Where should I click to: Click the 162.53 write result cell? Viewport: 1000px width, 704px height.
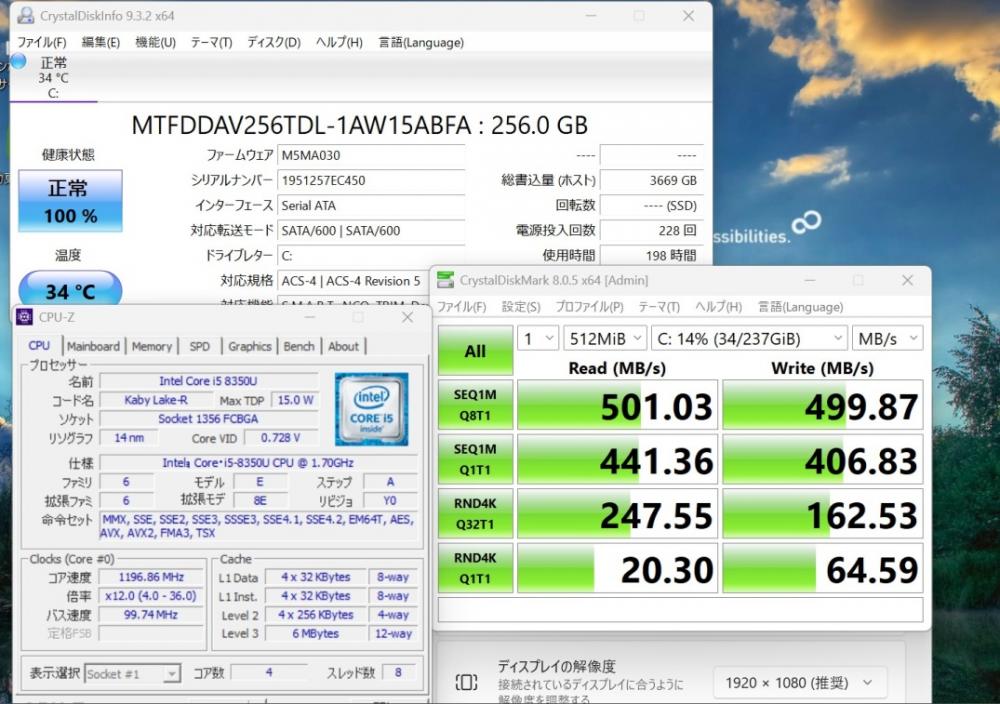pyautogui.click(x=823, y=513)
